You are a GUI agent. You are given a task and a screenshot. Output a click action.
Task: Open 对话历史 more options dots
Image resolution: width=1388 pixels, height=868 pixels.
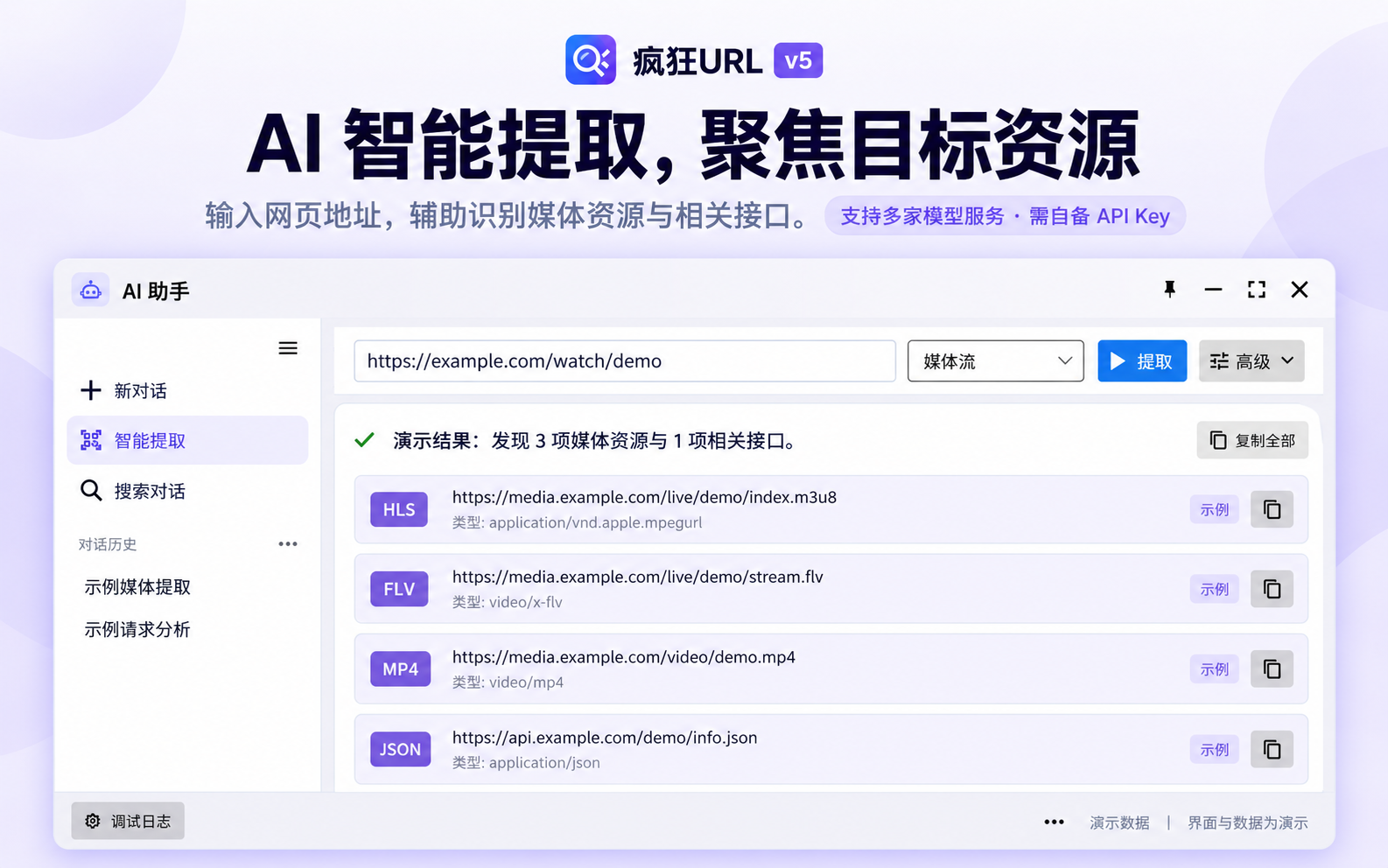pos(288,544)
